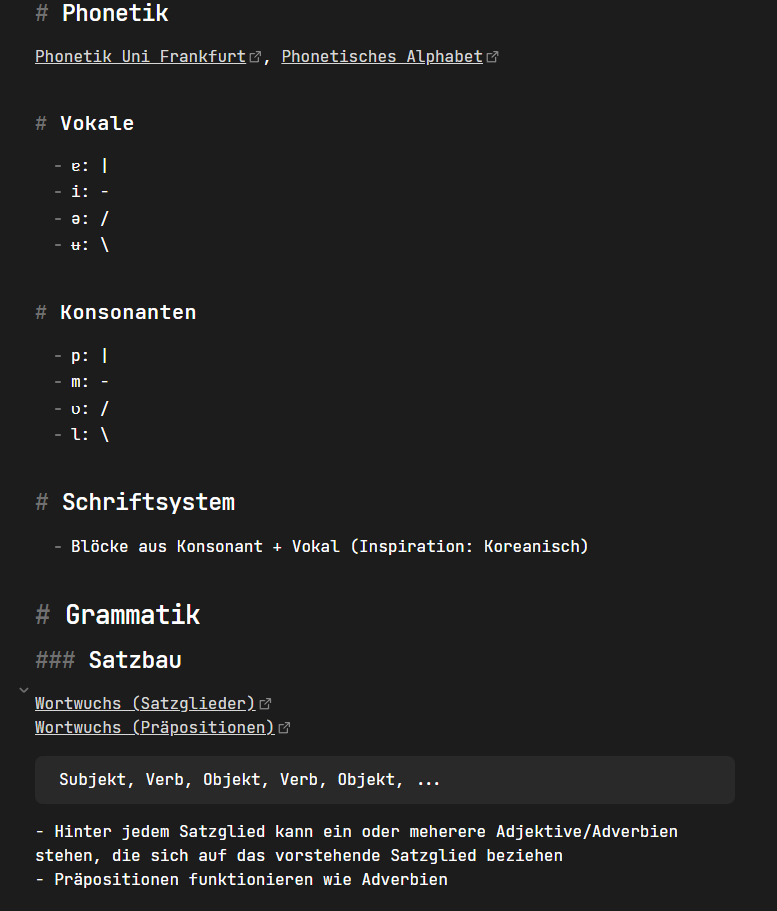Click the Vokale heading text
This screenshot has height=911, width=777.
tap(96, 124)
